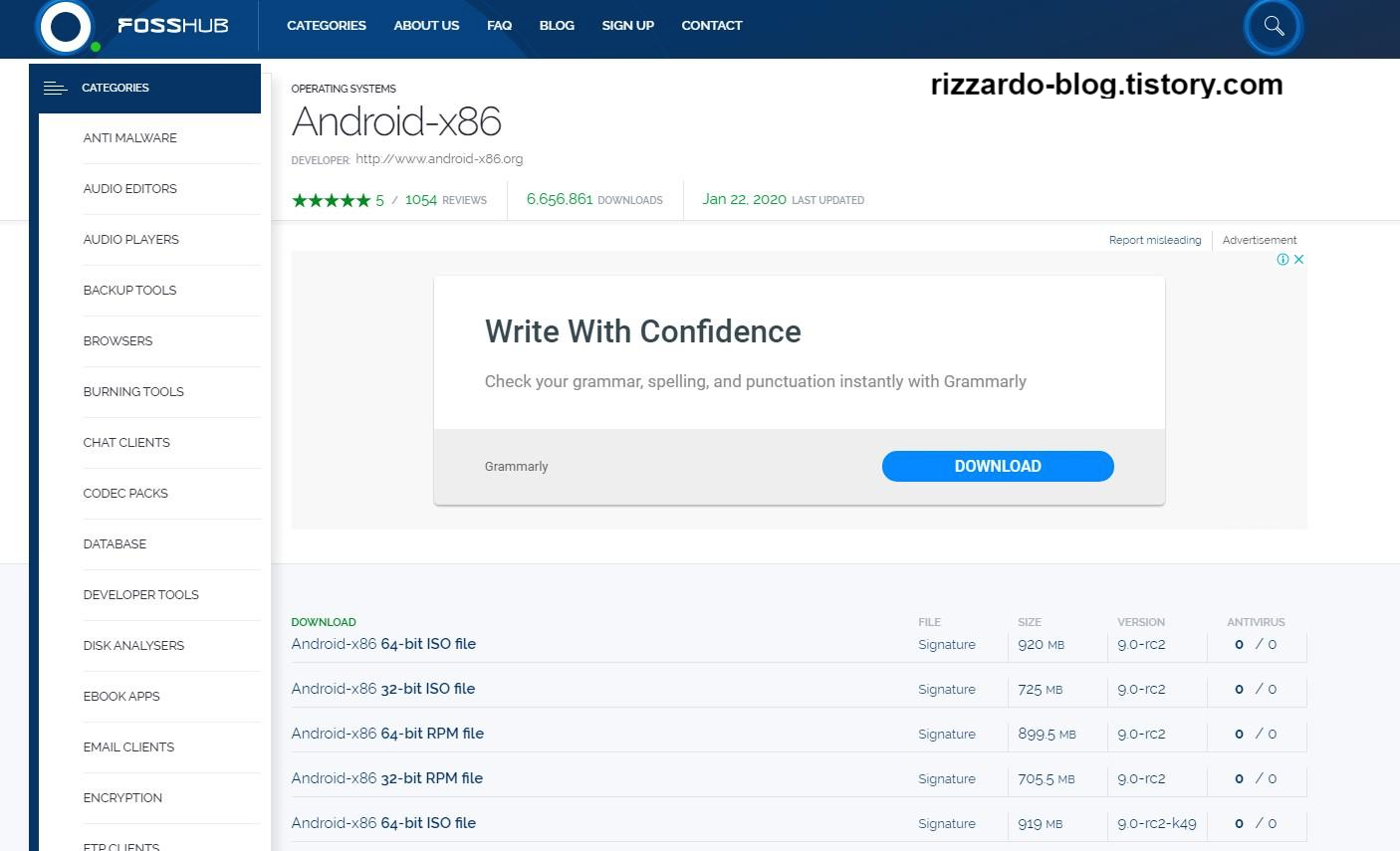Select ANTI MALWARE category

[x=130, y=138]
